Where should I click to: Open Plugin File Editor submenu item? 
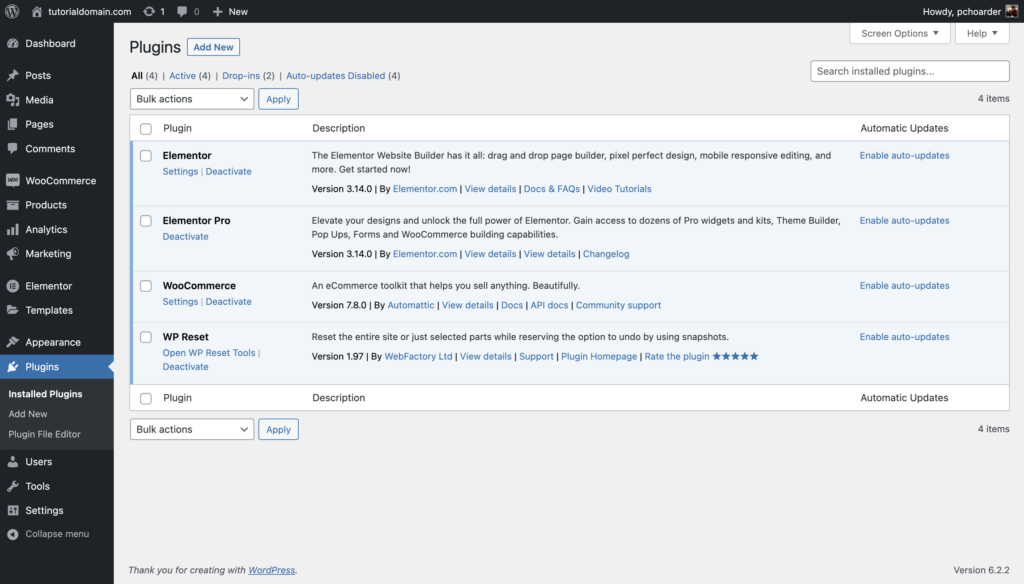coord(44,434)
